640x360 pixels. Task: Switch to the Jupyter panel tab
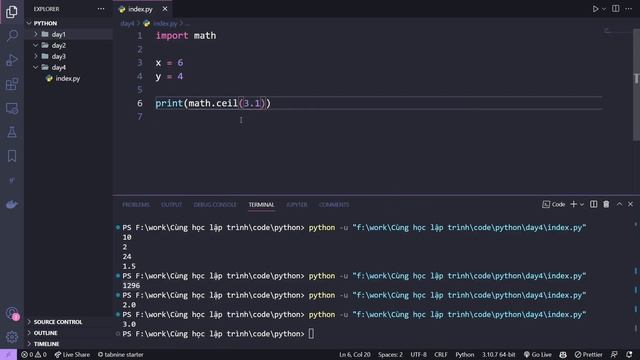tap(297, 204)
